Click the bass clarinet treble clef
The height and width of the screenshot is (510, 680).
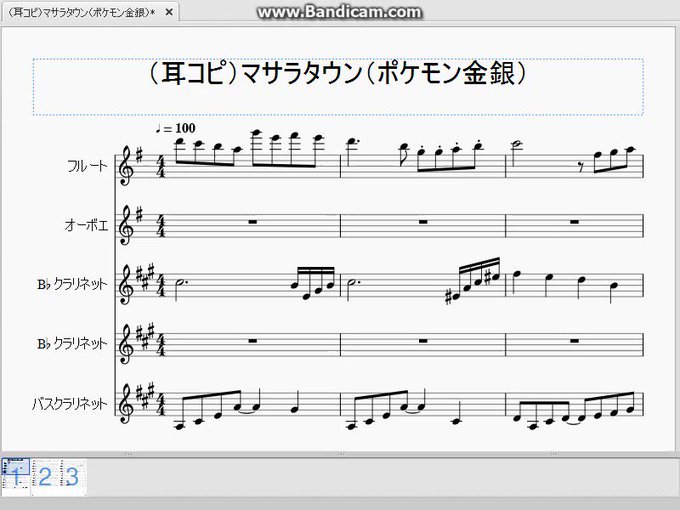click(126, 404)
